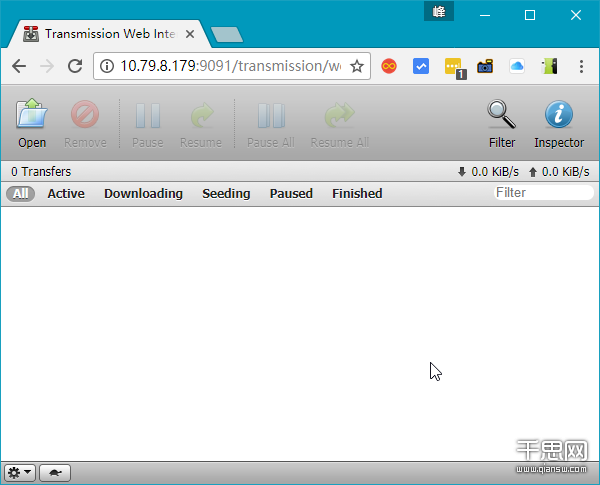The width and height of the screenshot is (600, 485).
Task: Select the Finished filter tab
Action: tap(357, 194)
